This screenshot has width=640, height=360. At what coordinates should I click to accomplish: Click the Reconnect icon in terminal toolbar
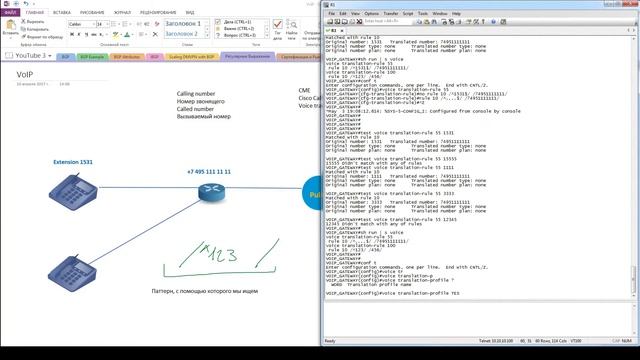[352, 21]
